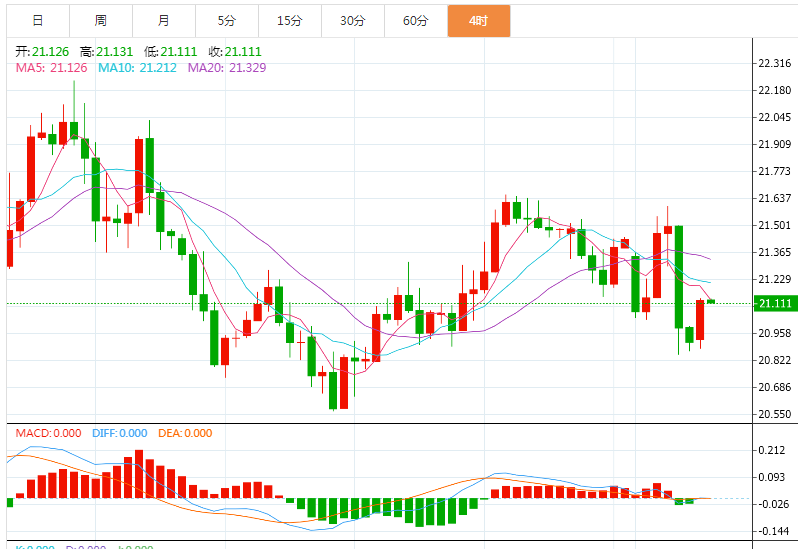Click the 20.958 price axis label
798x549 pixels.
point(775,333)
